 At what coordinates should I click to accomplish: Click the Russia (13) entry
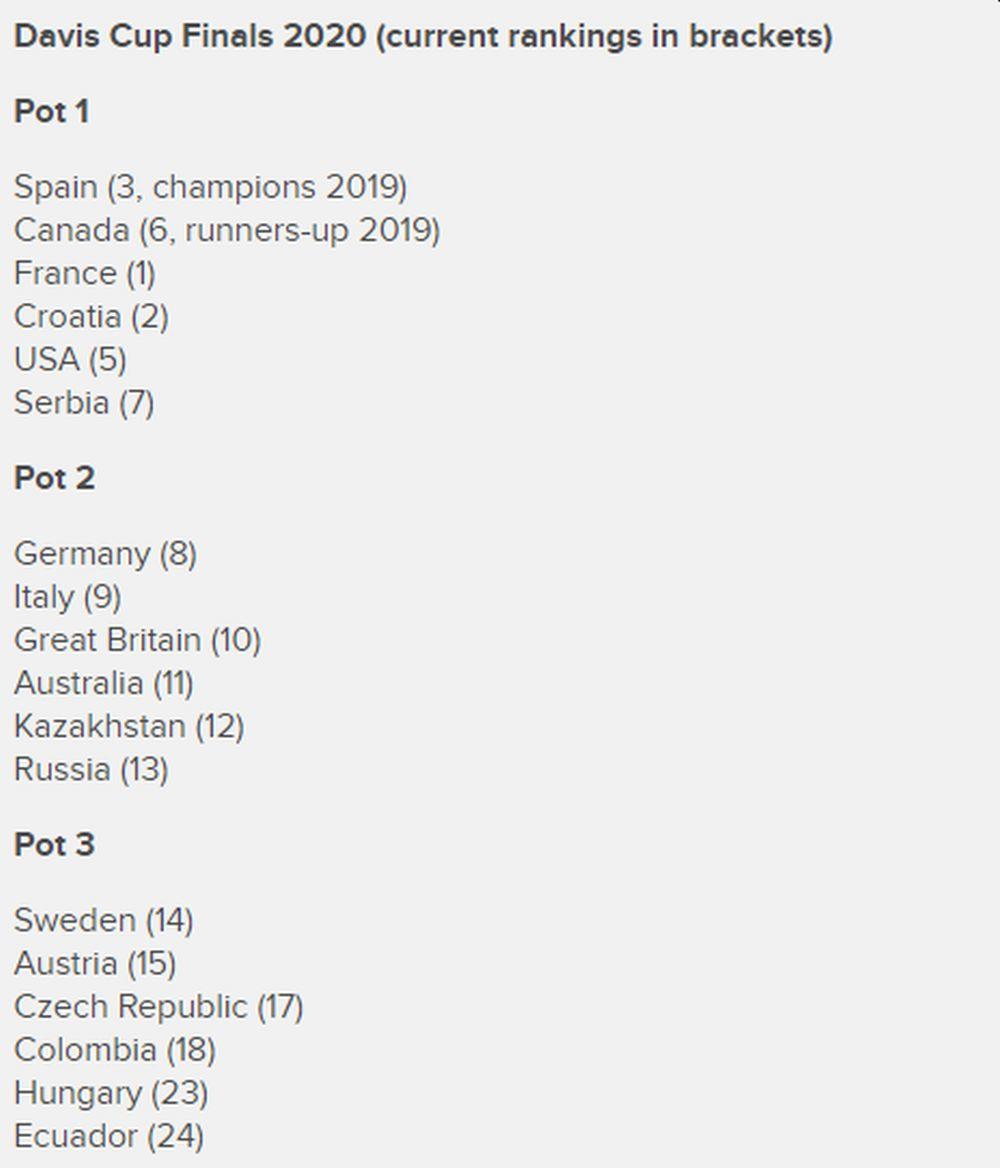point(91,768)
